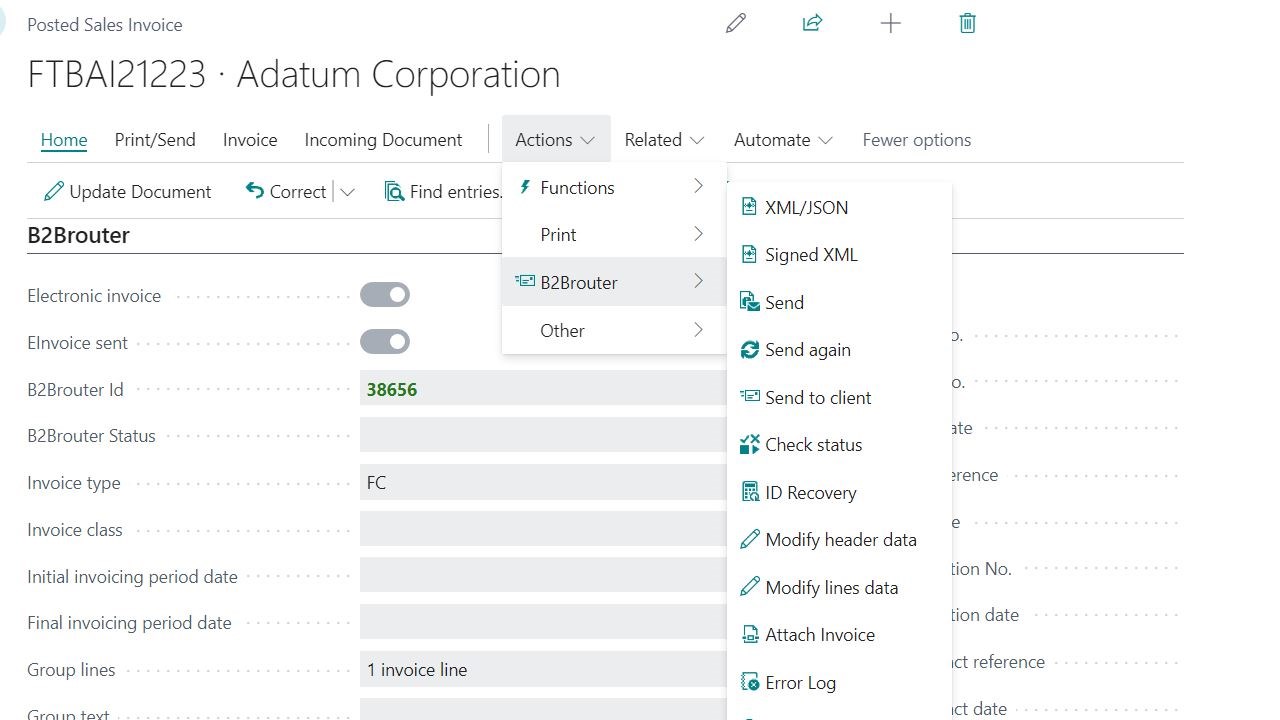Viewport: 1280px width, 720px height.
Task: Click the Find entries search icon
Action: [394, 191]
